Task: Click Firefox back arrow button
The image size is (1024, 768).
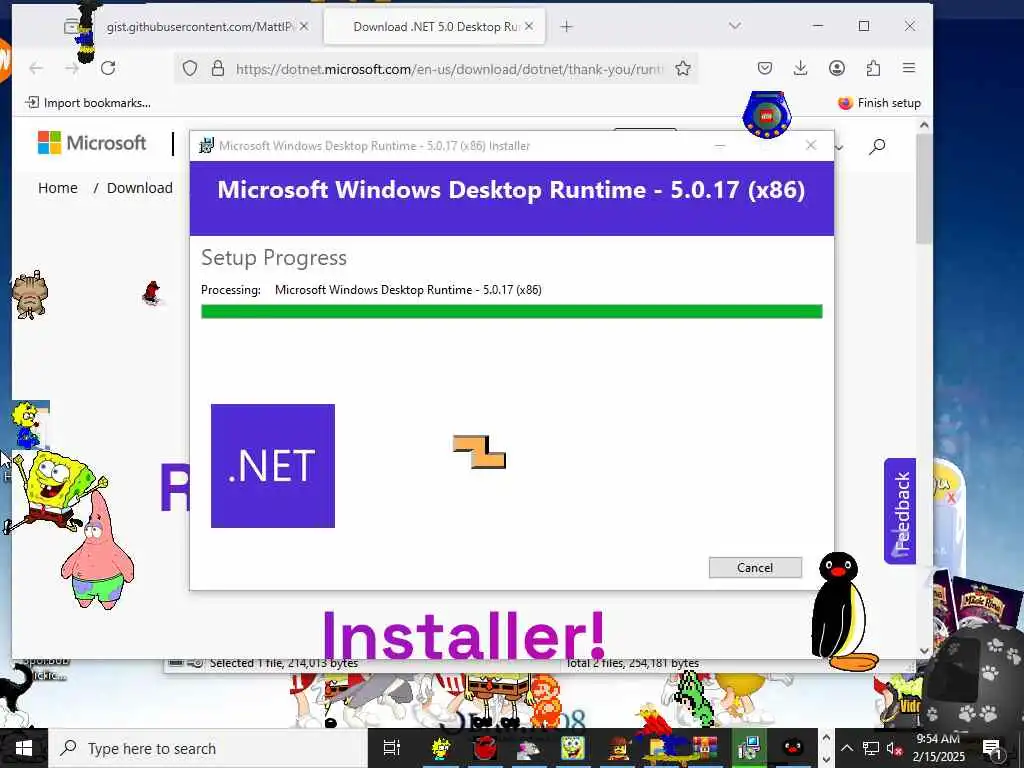Action: coord(36,68)
